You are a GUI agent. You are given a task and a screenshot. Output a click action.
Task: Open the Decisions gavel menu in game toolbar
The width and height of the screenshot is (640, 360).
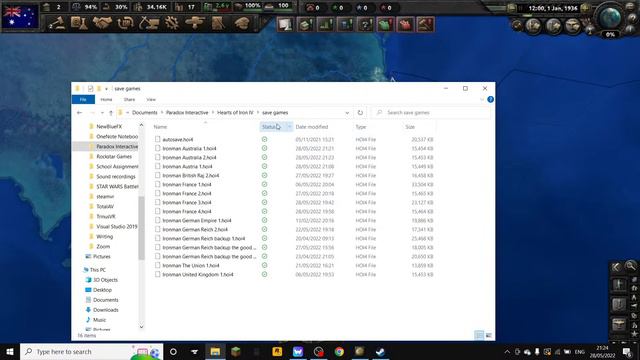[x=56, y=23]
